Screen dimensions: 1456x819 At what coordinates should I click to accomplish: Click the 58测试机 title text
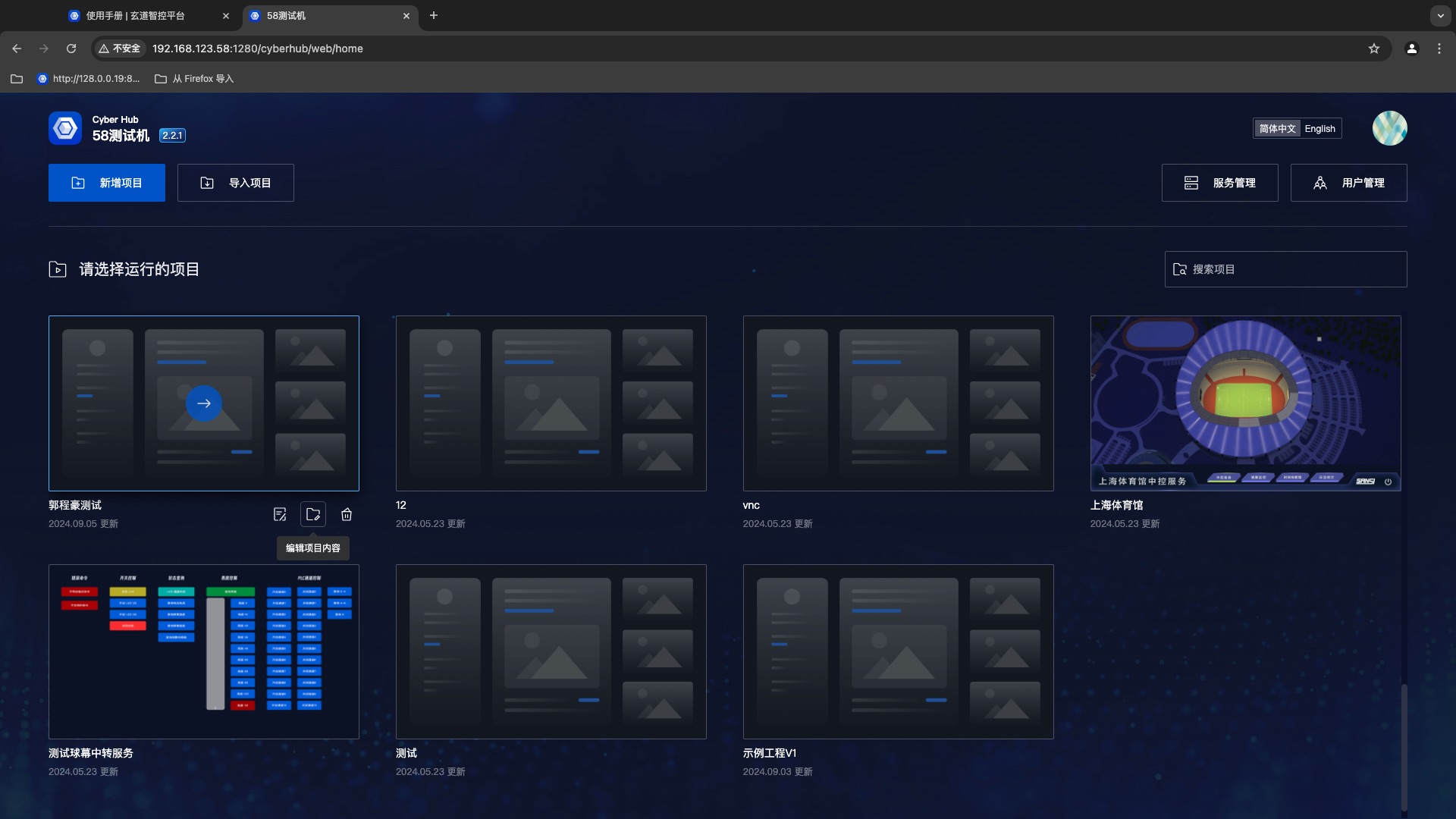click(121, 136)
